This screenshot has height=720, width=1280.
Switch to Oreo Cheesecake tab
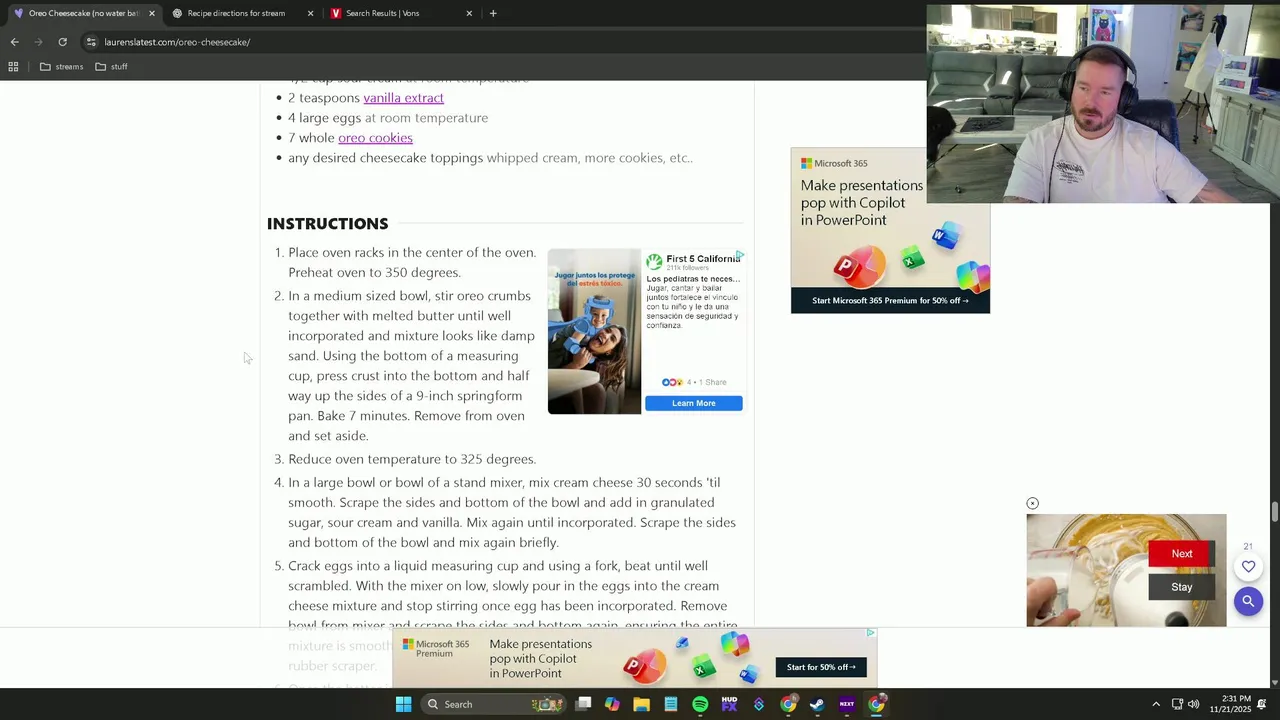click(x=83, y=13)
